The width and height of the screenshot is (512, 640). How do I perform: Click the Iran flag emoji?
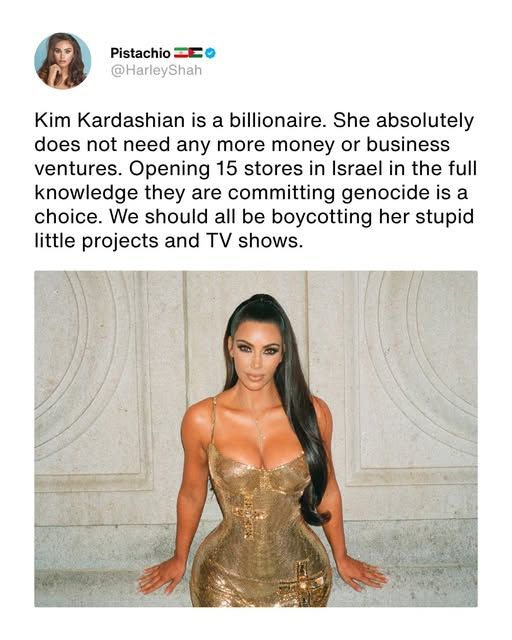(x=181, y=53)
